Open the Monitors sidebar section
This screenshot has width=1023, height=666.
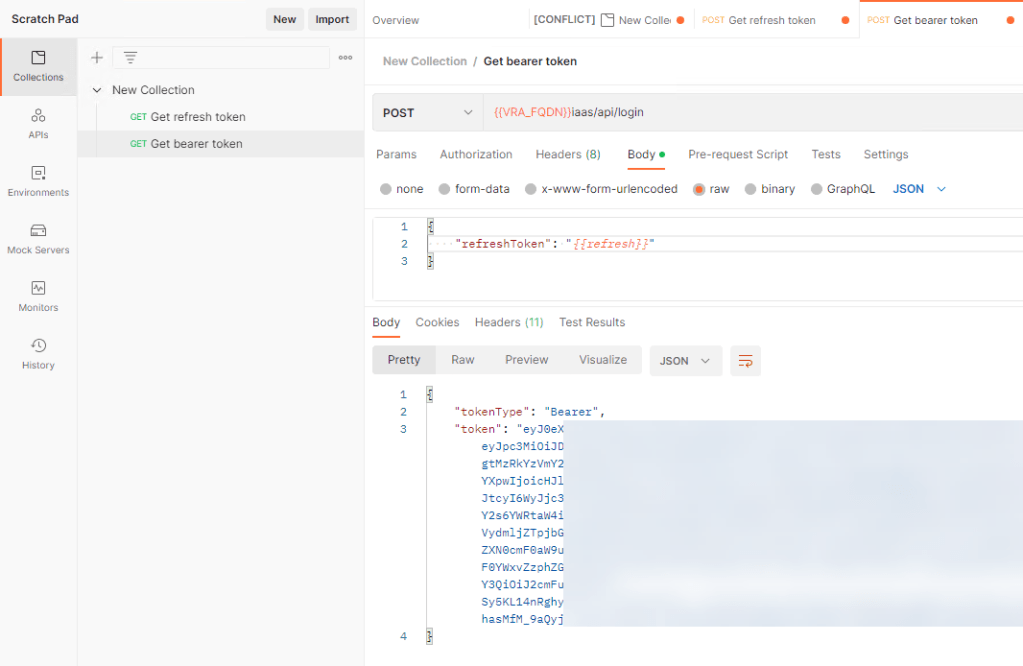(38, 296)
